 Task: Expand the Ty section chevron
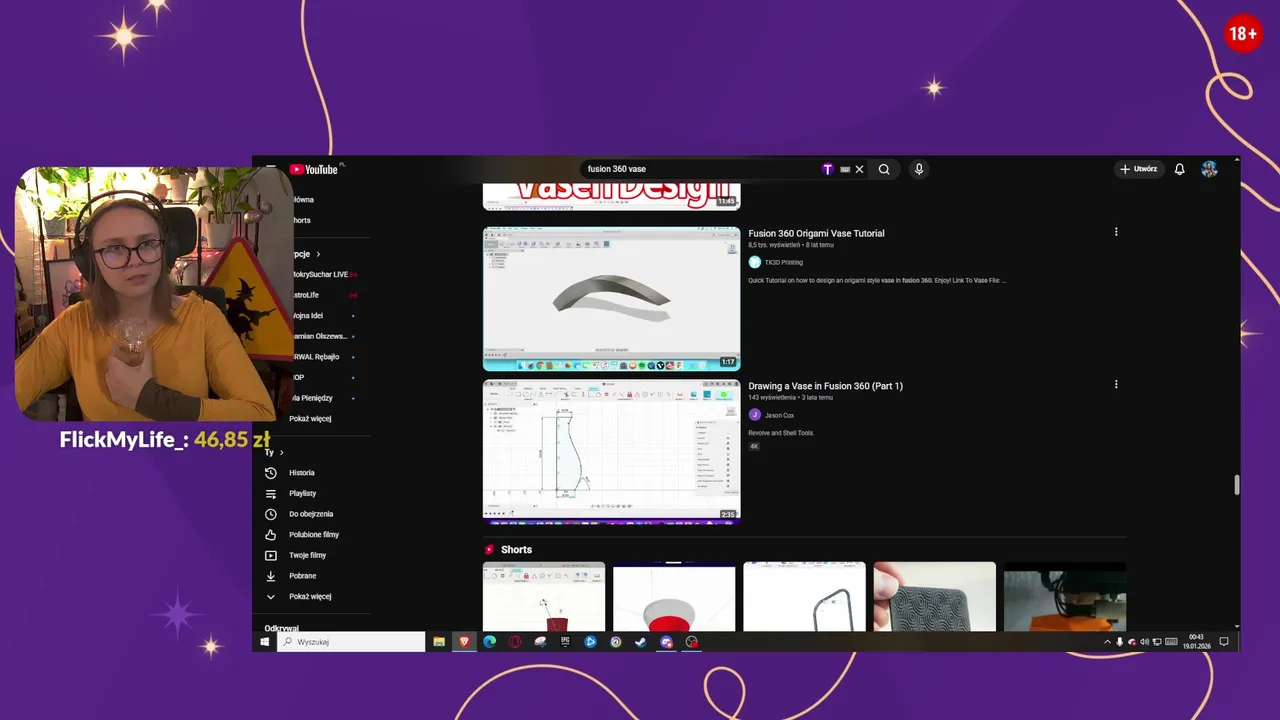[281, 453]
